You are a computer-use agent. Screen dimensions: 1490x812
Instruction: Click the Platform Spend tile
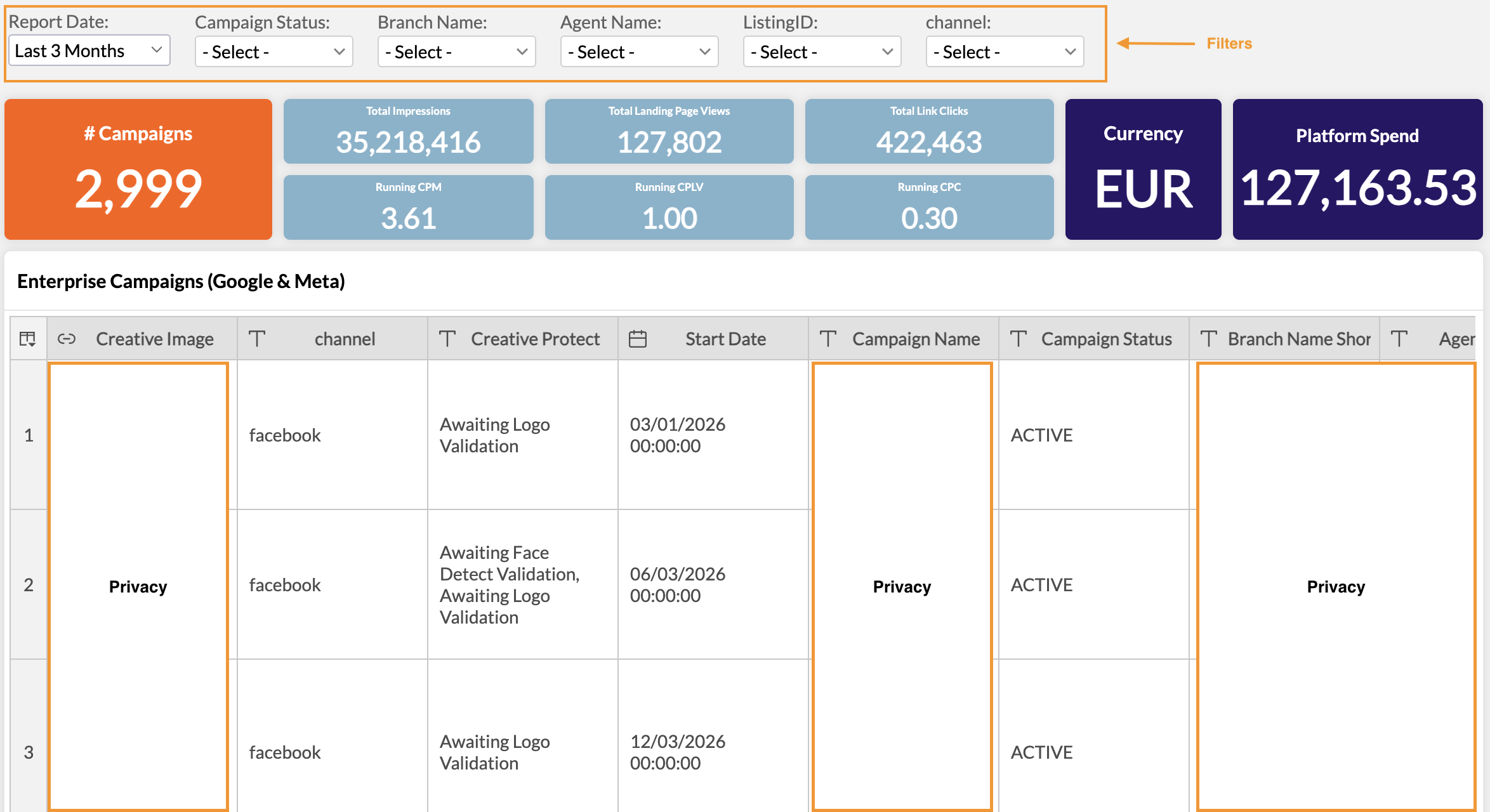[x=1357, y=169]
